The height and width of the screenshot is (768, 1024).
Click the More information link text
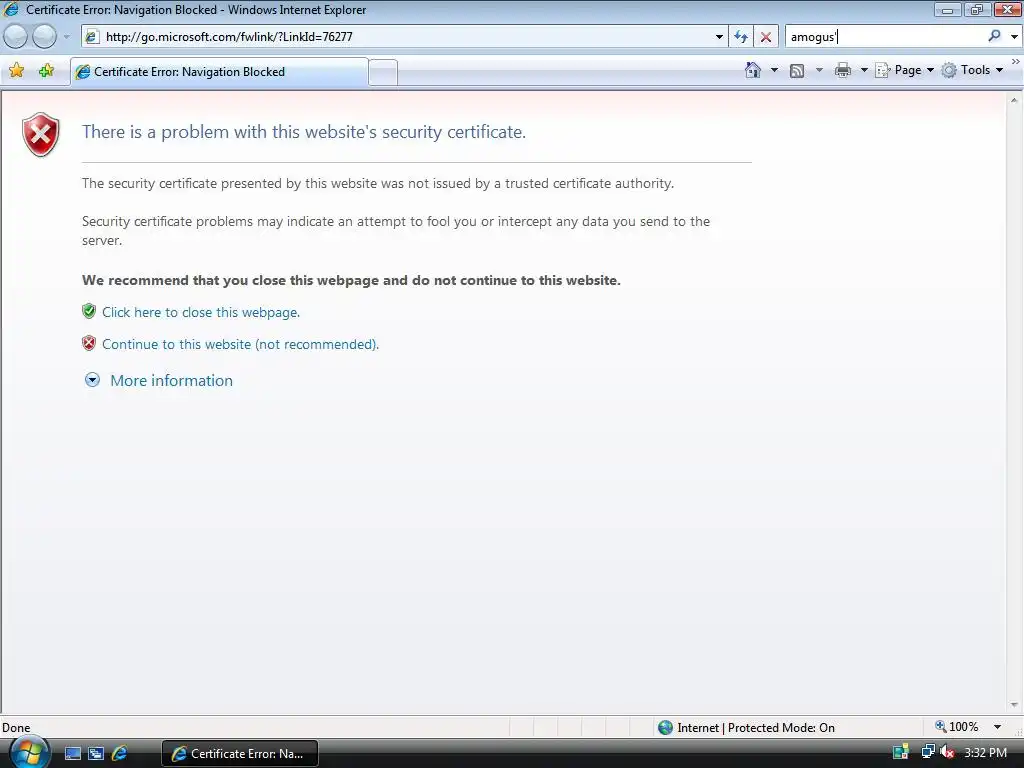pos(171,380)
